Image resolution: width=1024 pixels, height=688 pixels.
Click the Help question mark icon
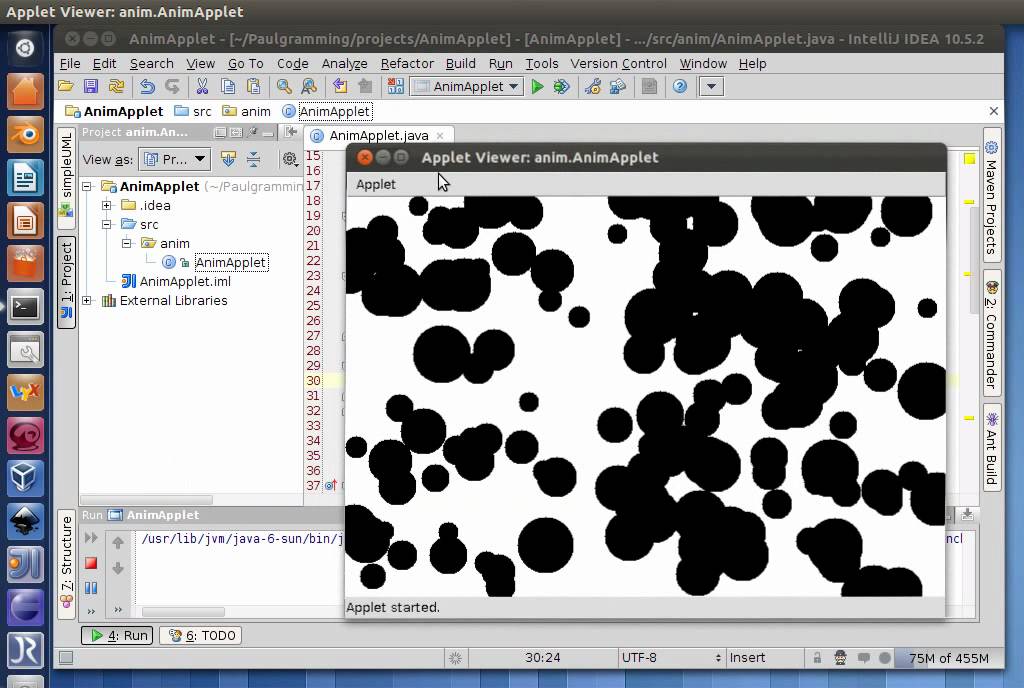680,86
